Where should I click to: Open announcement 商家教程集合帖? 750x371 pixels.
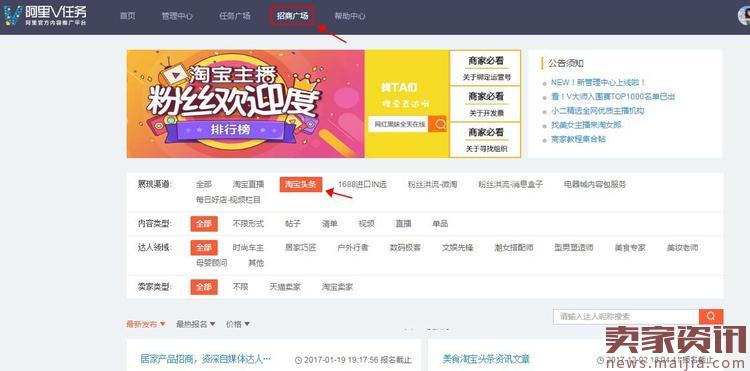point(578,139)
